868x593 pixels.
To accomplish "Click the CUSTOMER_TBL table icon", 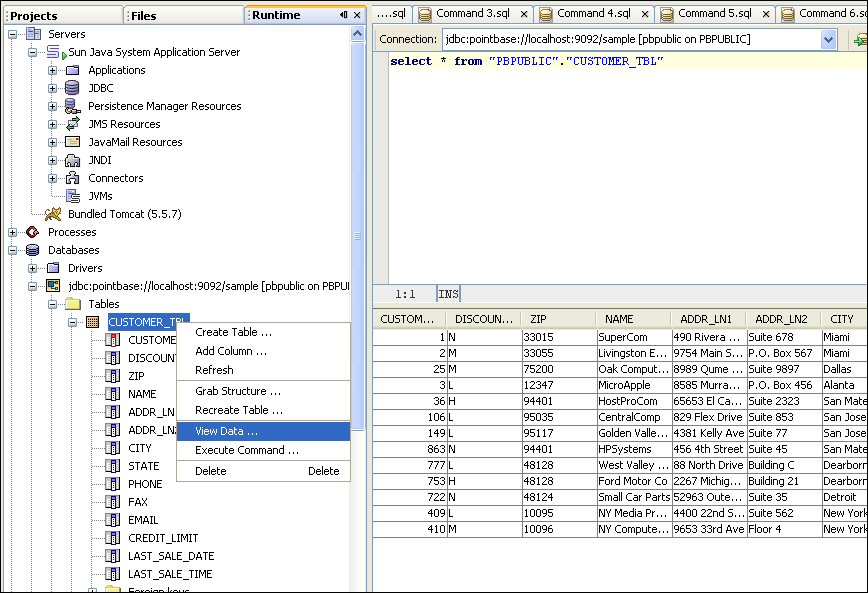I will point(92,322).
